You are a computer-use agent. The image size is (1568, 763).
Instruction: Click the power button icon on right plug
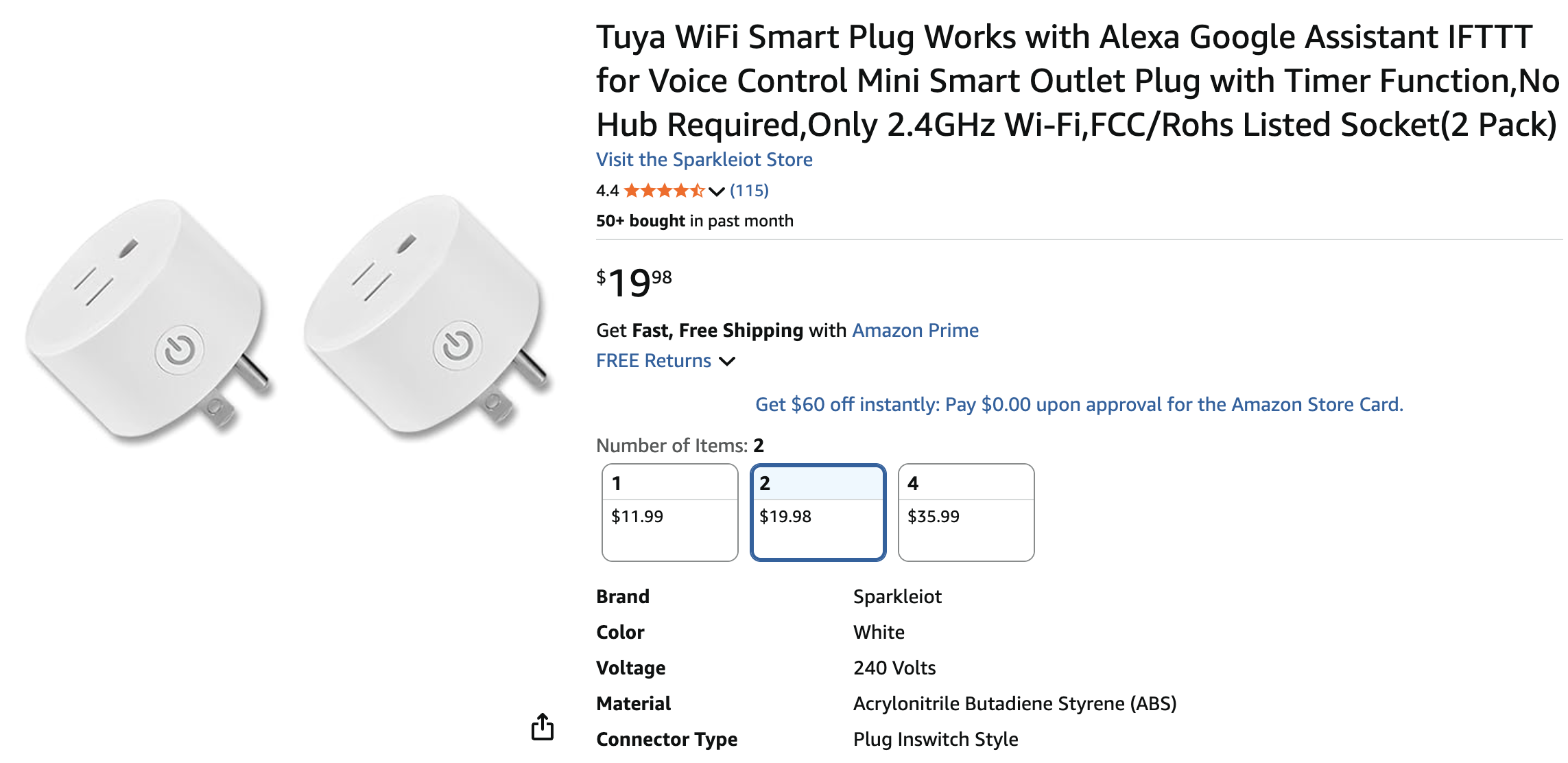pos(458,345)
